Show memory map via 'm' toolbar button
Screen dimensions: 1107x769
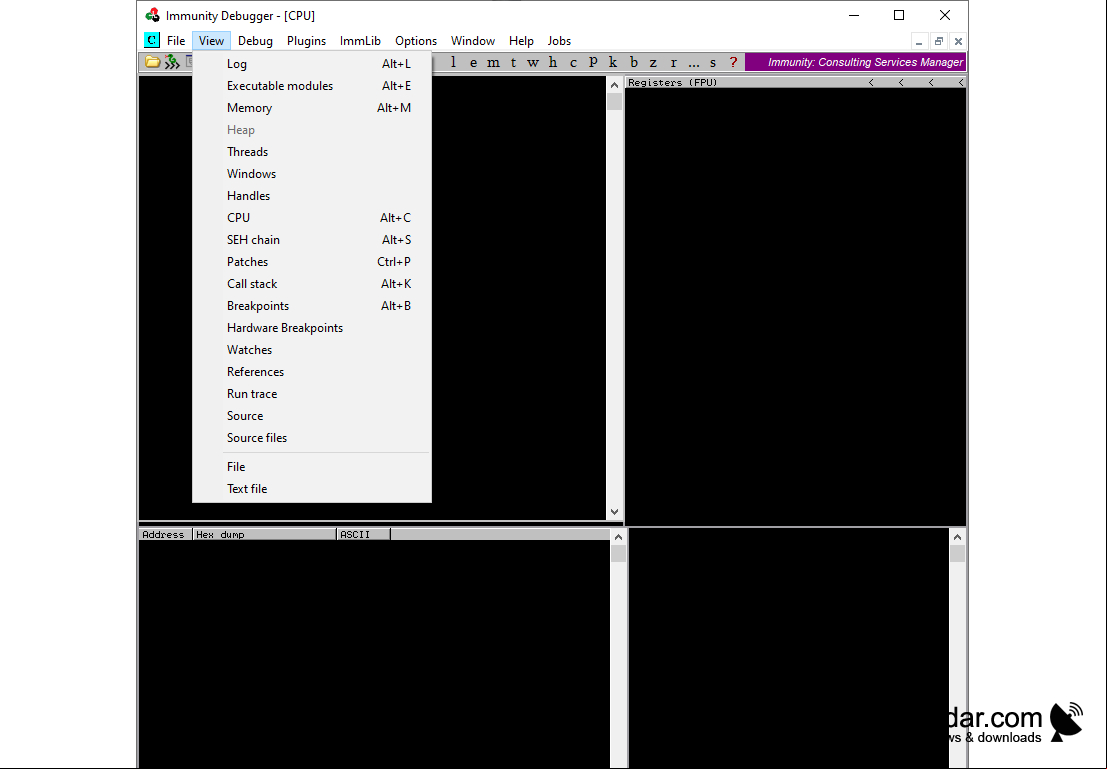click(493, 62)
